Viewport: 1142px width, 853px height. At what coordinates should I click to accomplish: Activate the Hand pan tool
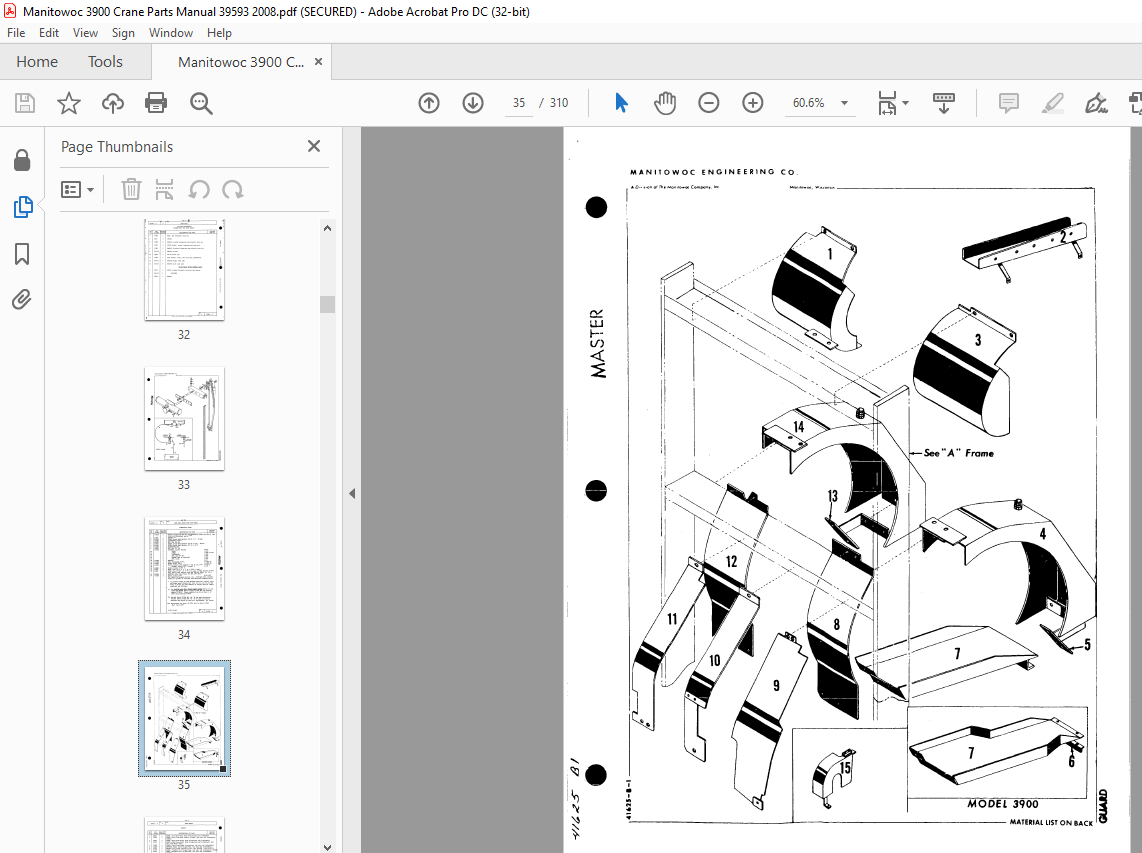click(664, 103)
